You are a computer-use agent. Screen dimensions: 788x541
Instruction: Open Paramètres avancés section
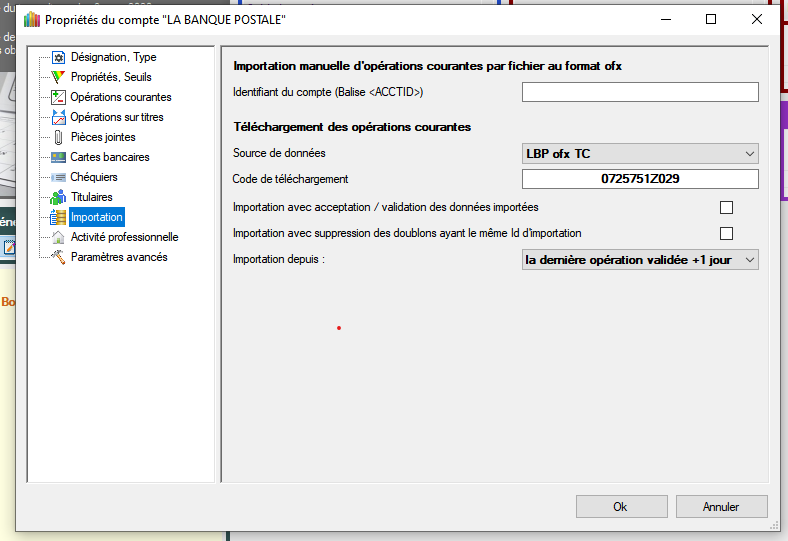point(118,257)
